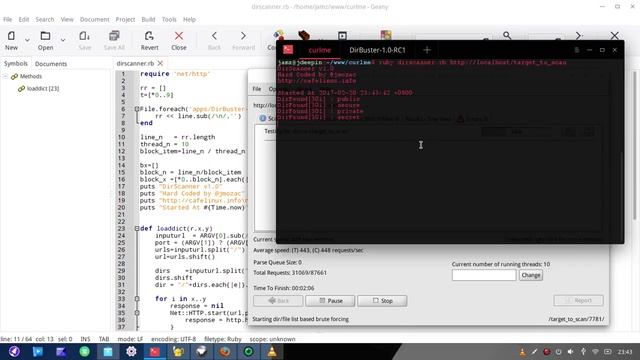Image resolution: width=640 pixels, height=360 pixels.
Task: Click the 'filetype: Ruby' status bar entry
Action: pyautogui.click(x=223, y=339)
